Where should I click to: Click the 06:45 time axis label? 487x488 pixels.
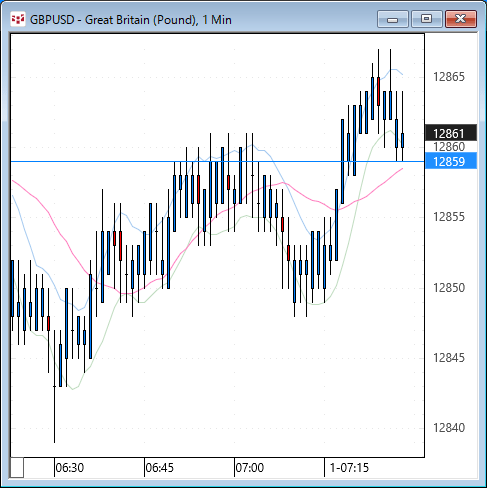[160, 468]
